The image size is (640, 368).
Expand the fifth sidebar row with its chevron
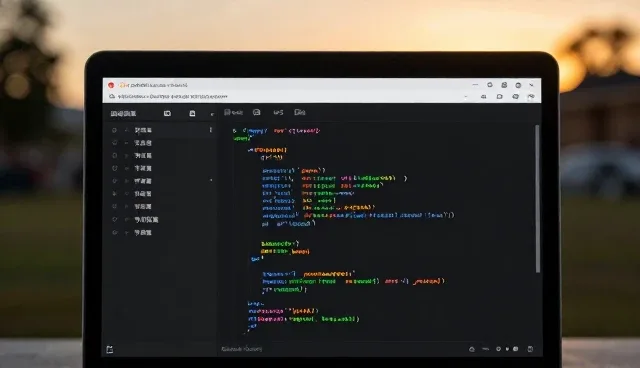tap(127, 181)
